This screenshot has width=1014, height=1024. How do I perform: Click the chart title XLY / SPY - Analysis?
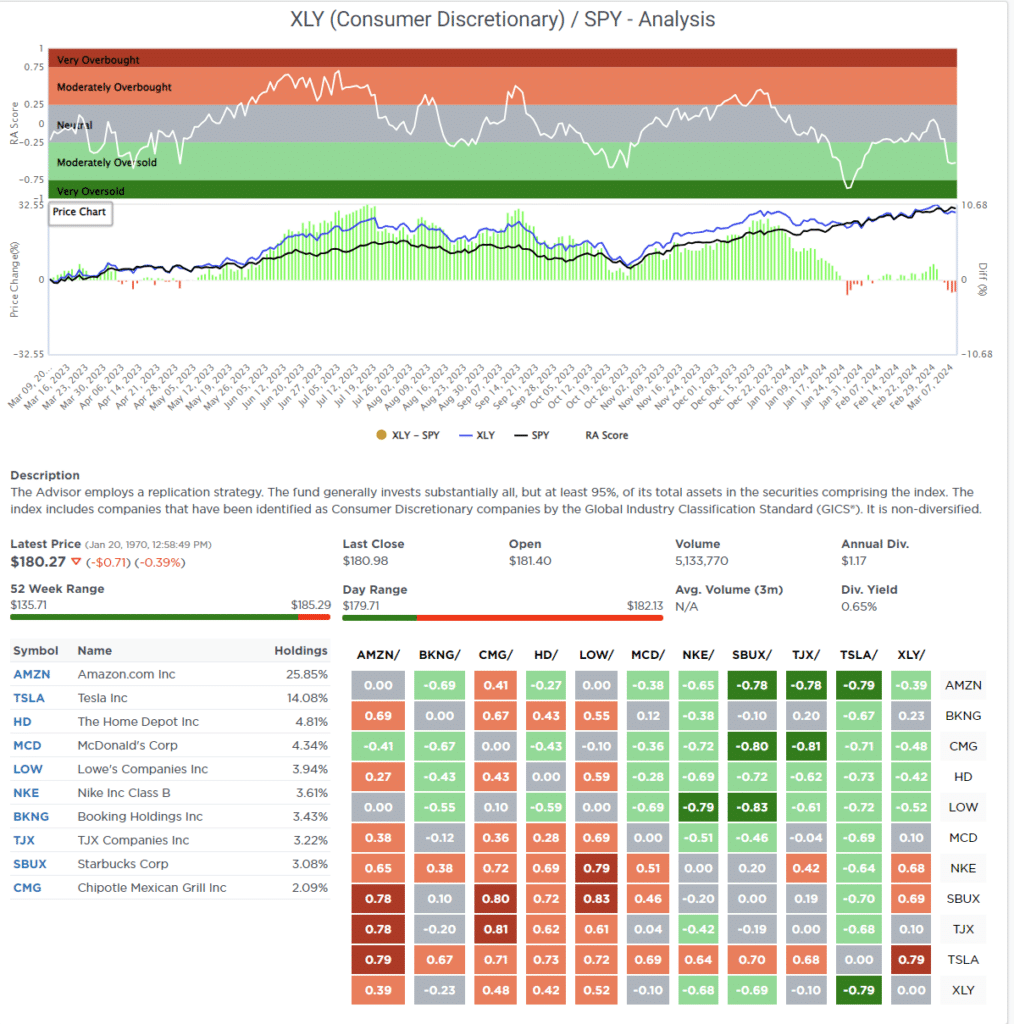click(x=503, y=20)
